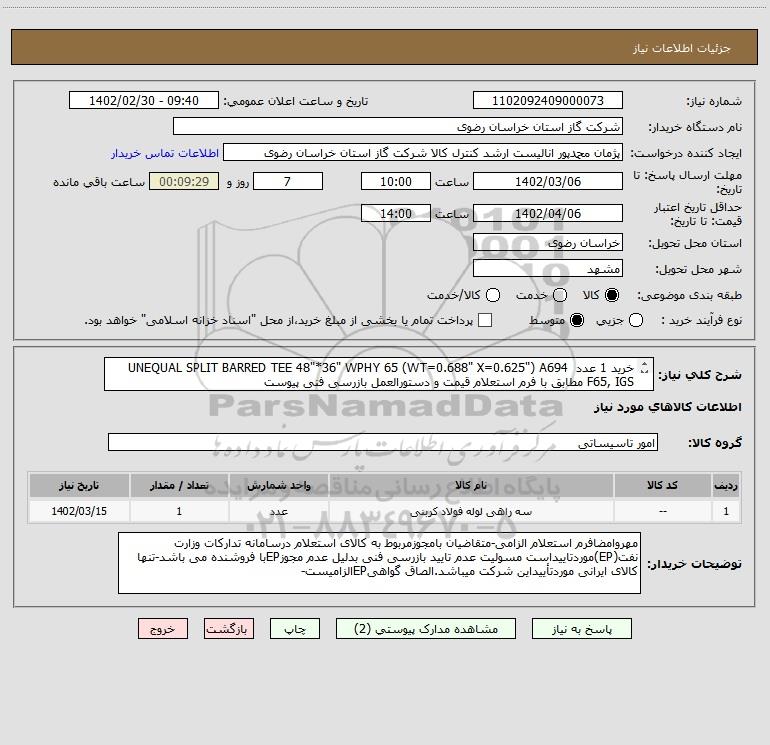Click the 10:00 response time field

(x=396, y=182)
